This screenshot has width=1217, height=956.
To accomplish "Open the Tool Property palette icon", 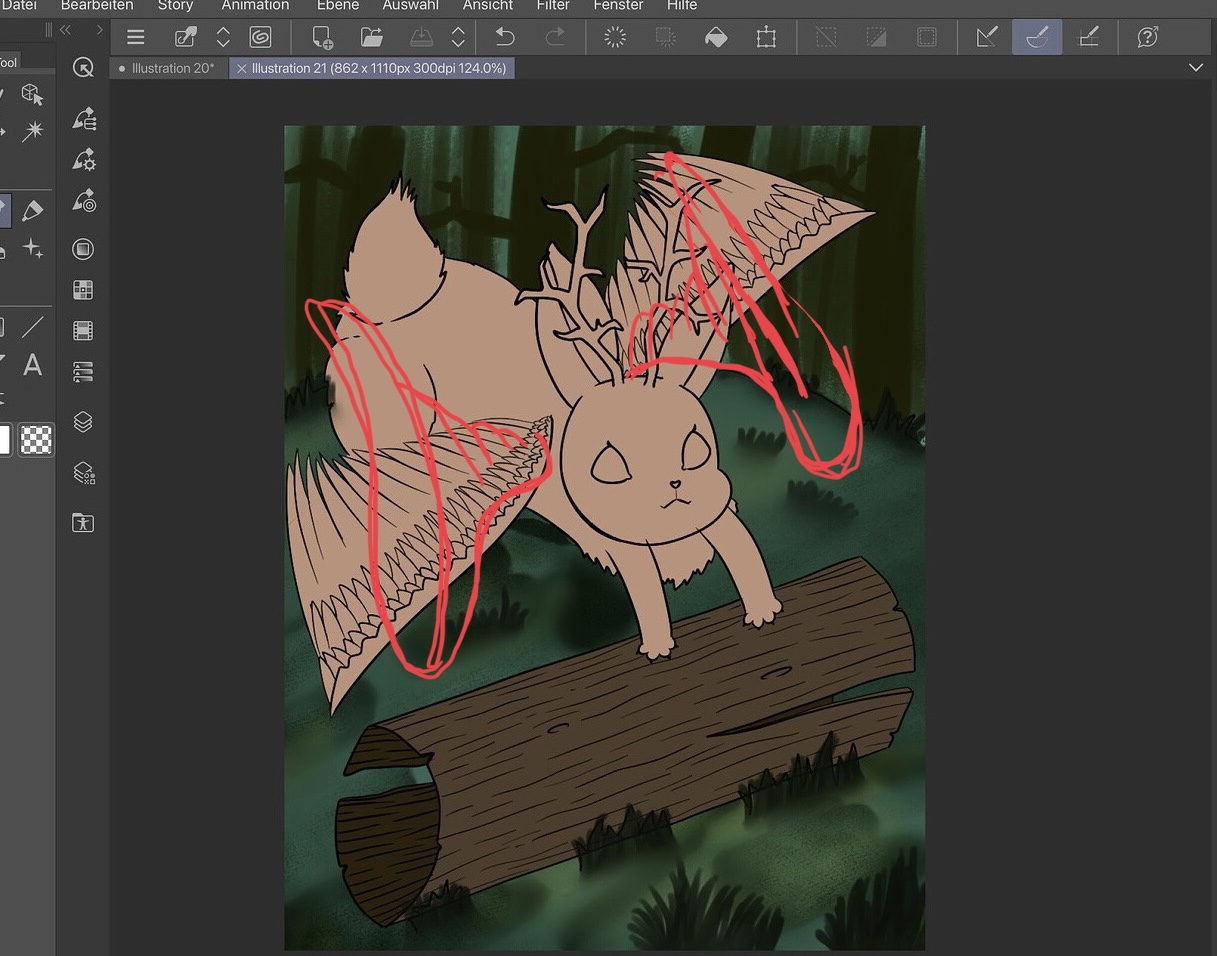I will point(84,160).
